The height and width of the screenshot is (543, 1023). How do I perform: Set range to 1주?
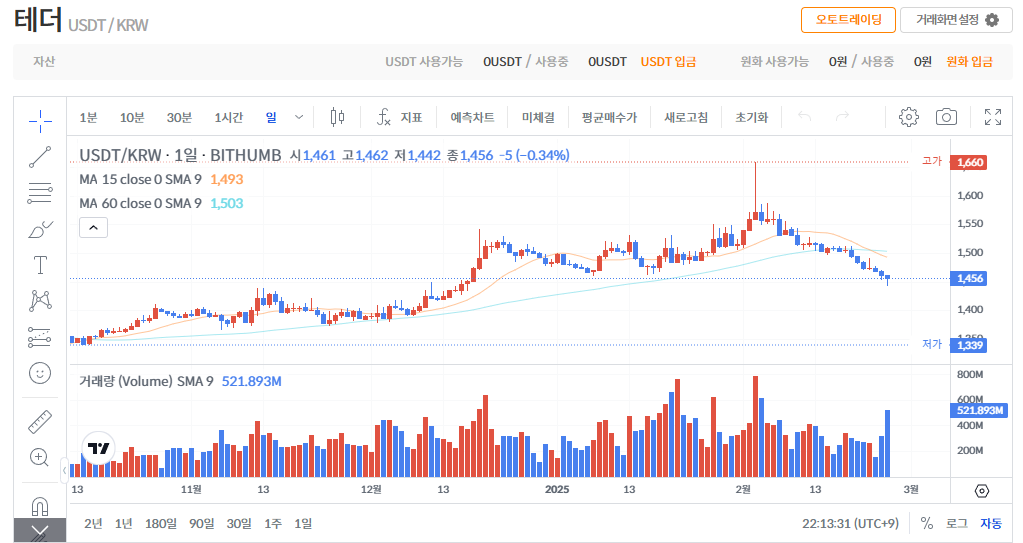pos(273,523)
